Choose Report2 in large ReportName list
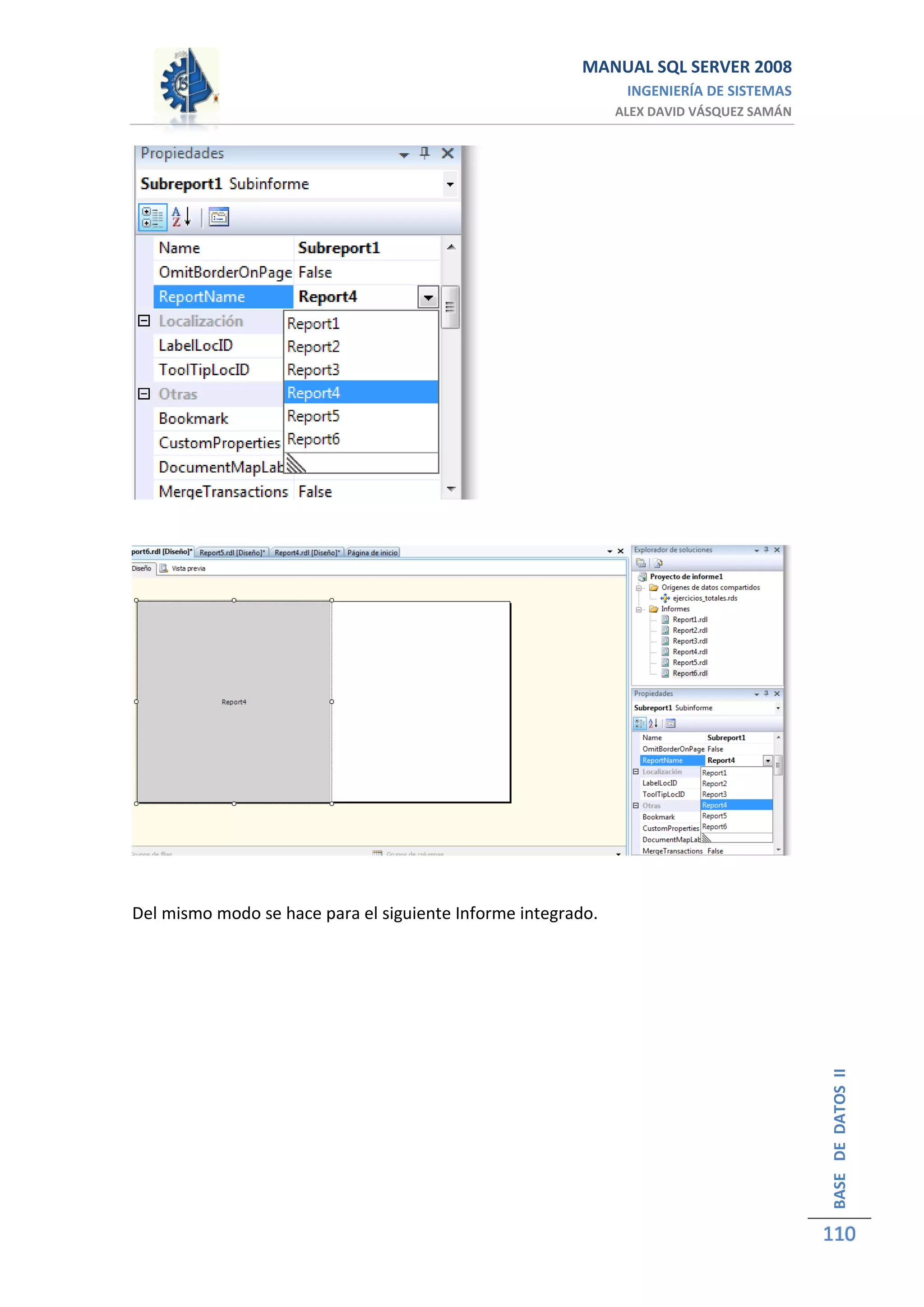 tap(361, 347)
